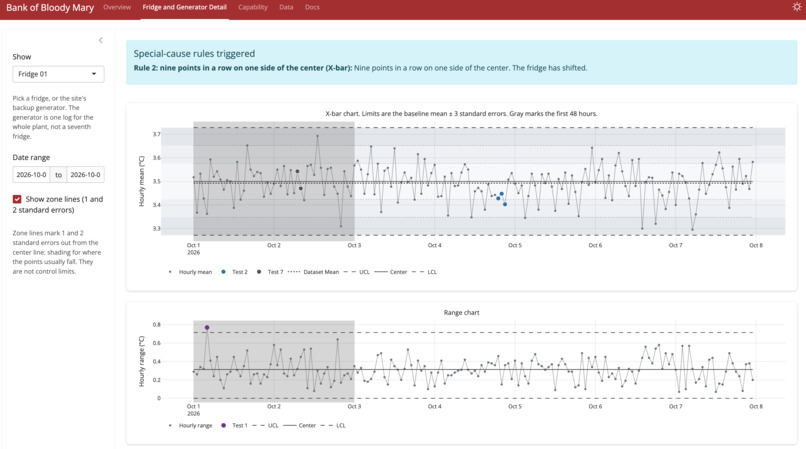Toggle Range chart LCL legend entry
806x449 pixels.
(333, 425)
